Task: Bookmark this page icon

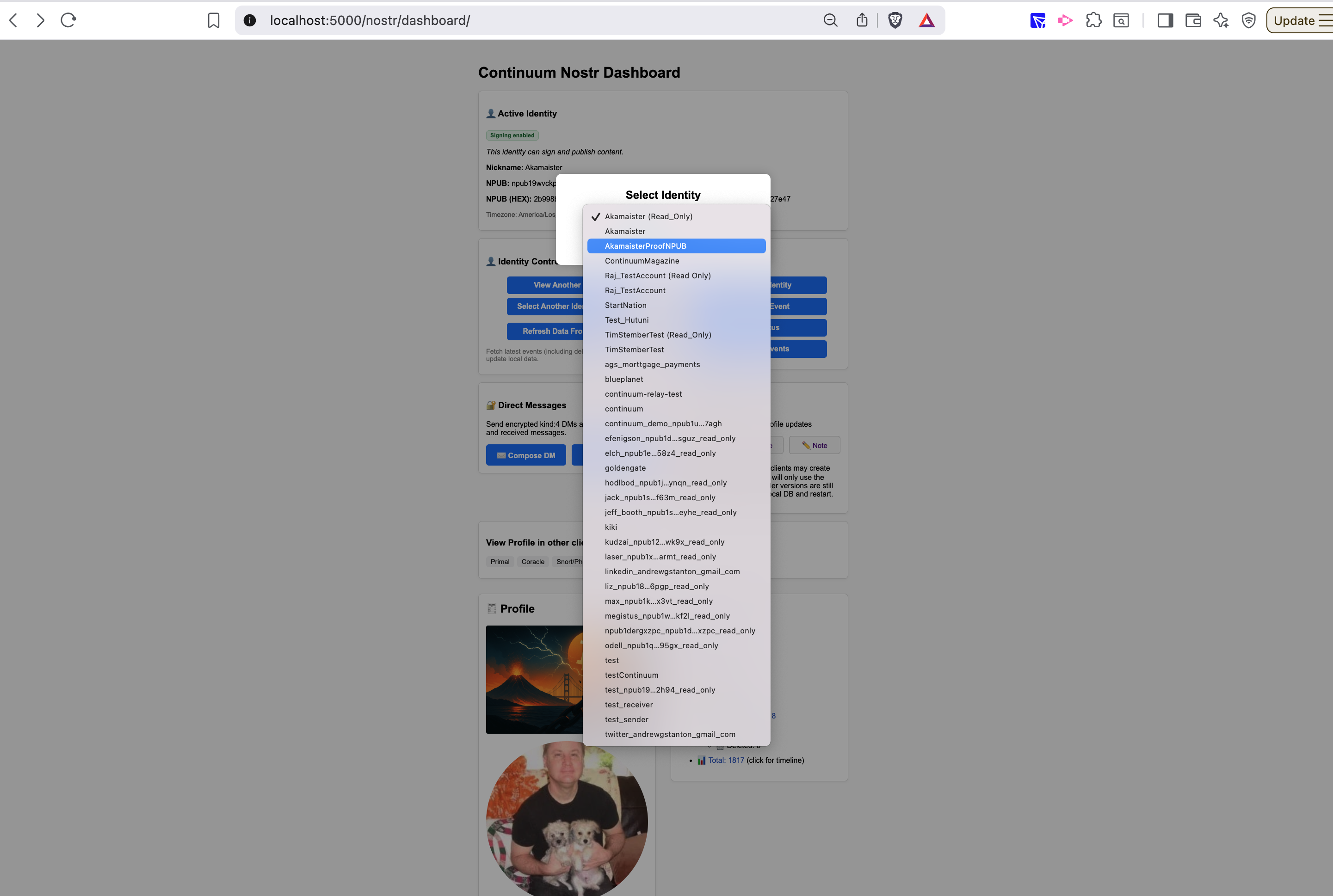Action: [213, 20]
